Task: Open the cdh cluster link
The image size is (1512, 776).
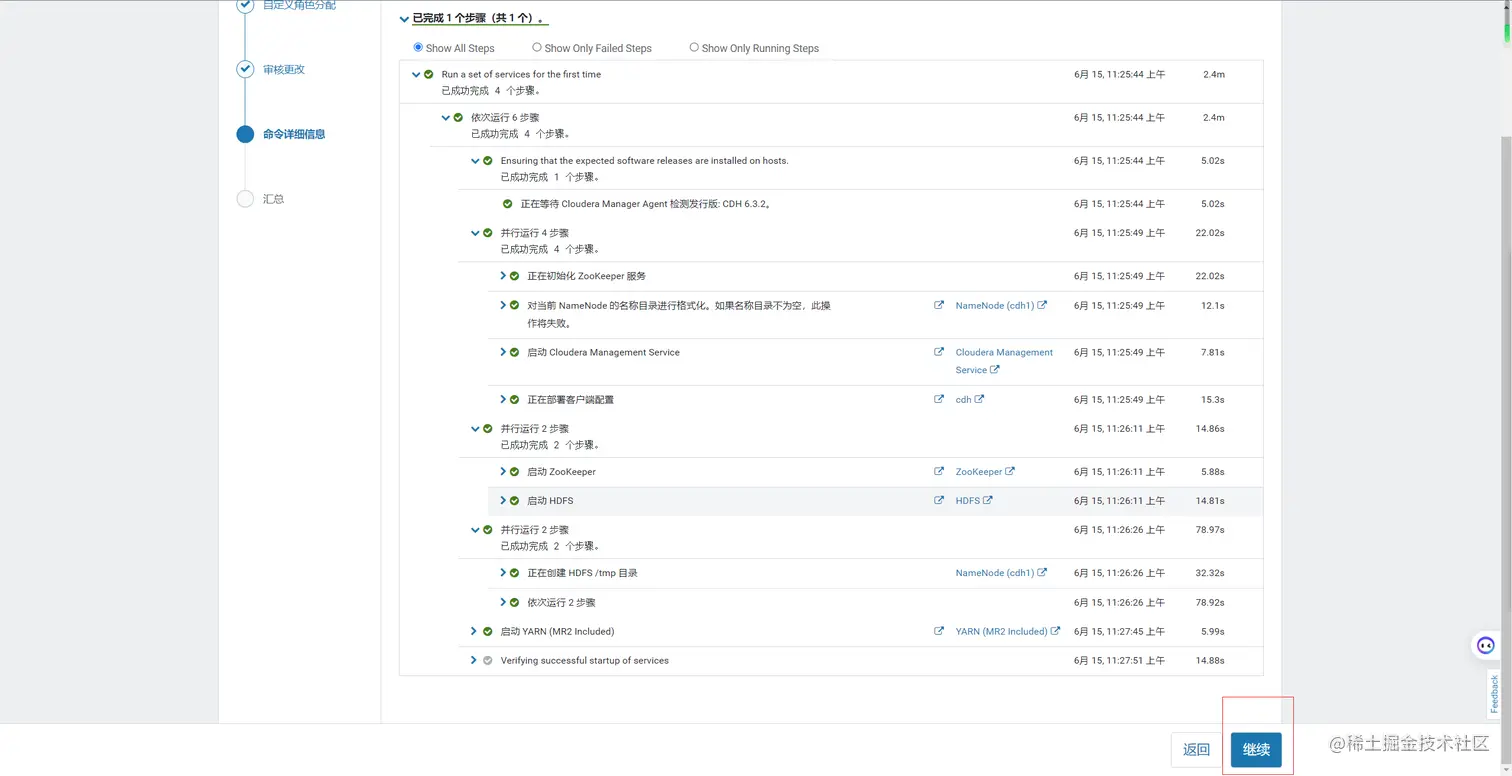Action: coord(963,399)
